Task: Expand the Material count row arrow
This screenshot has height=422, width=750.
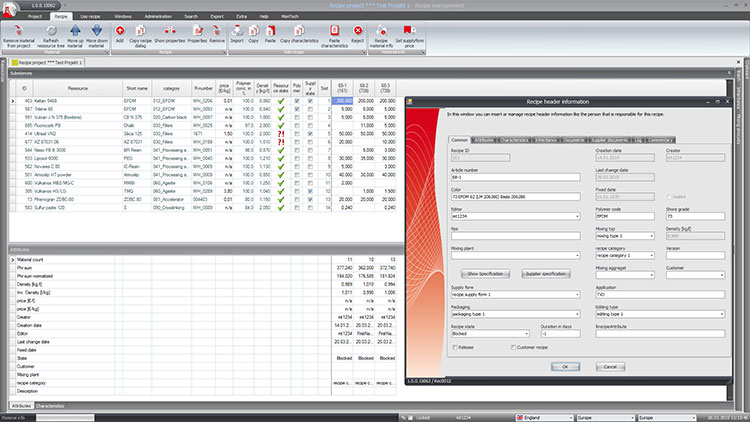Action: point(13,260)
